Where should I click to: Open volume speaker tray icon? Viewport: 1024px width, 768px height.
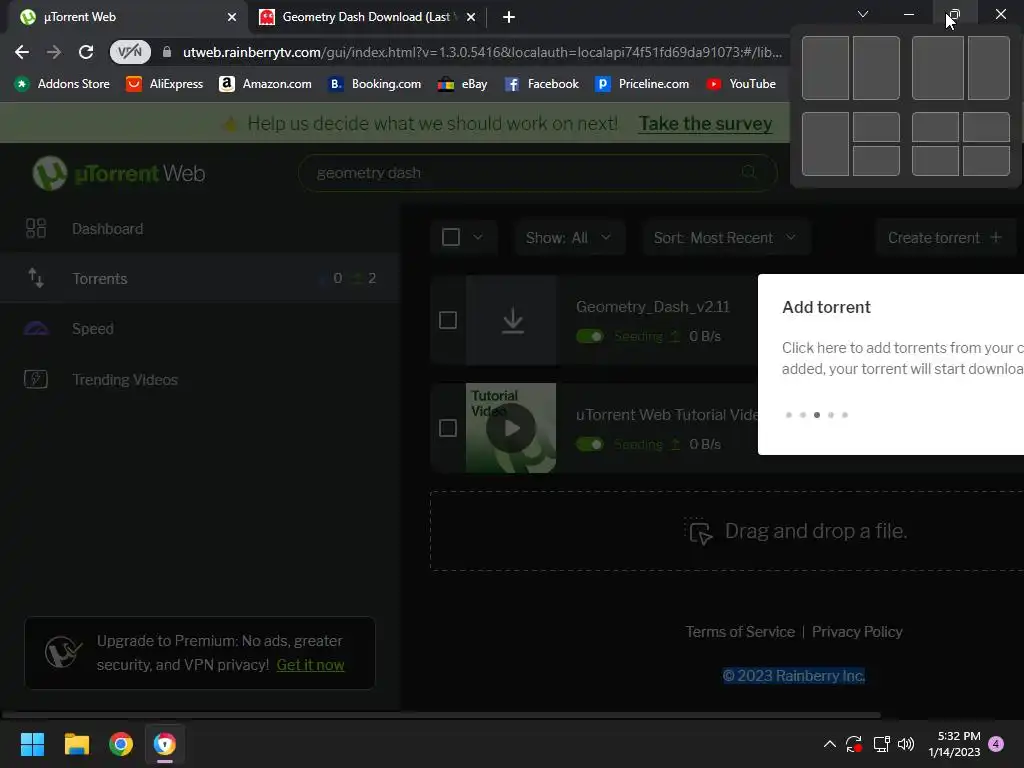(906, 744)
